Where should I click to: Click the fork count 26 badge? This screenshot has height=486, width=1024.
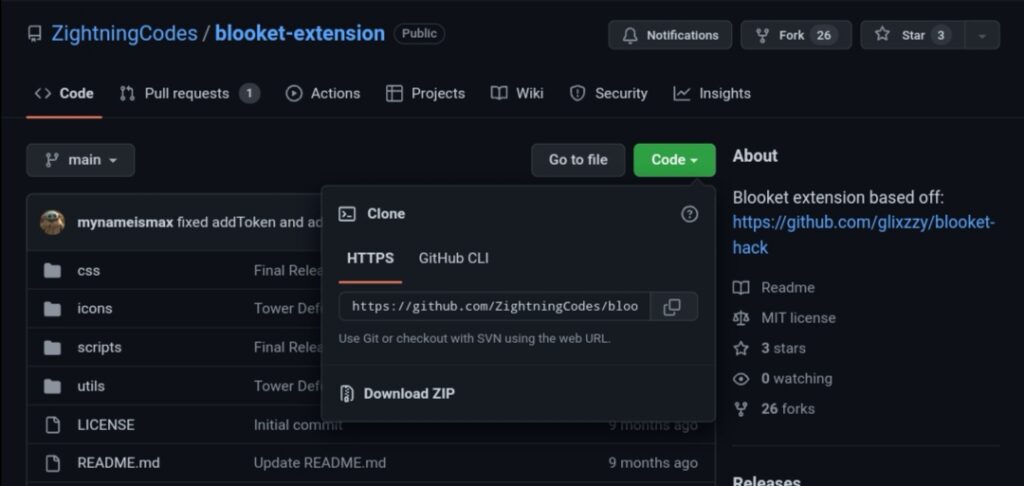click(824, 35)
